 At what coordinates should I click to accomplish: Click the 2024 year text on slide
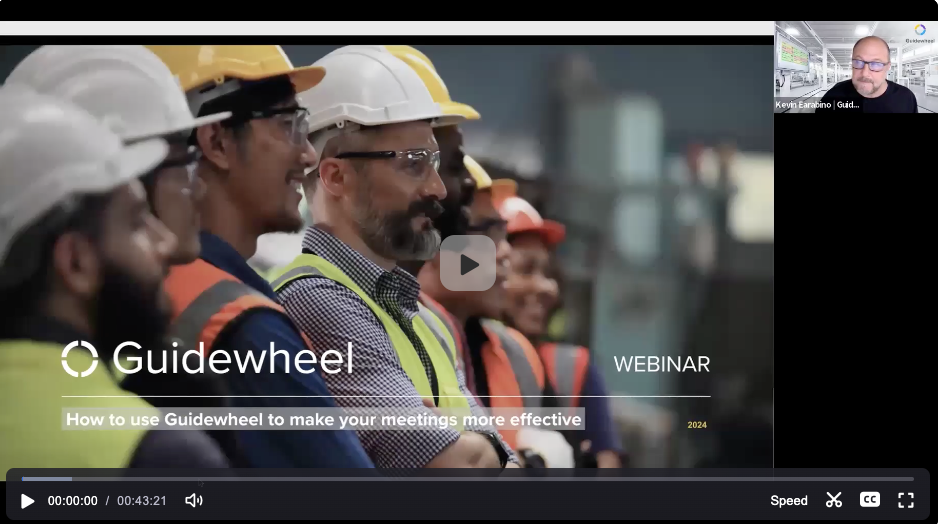tap(697, 425)
